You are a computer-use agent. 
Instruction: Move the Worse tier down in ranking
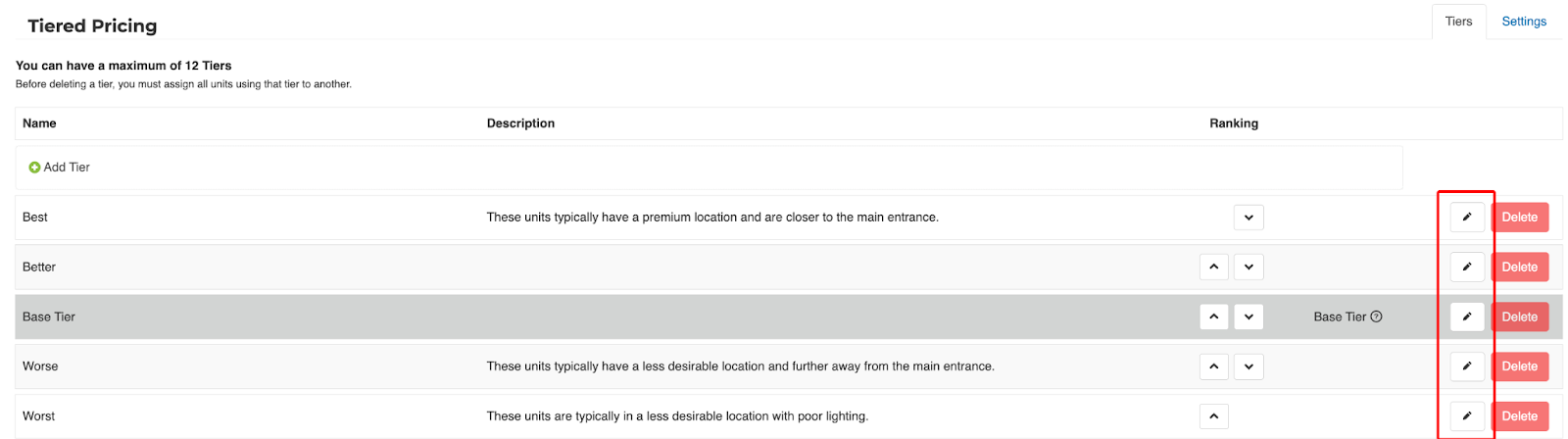click(x=1249, y=366)
